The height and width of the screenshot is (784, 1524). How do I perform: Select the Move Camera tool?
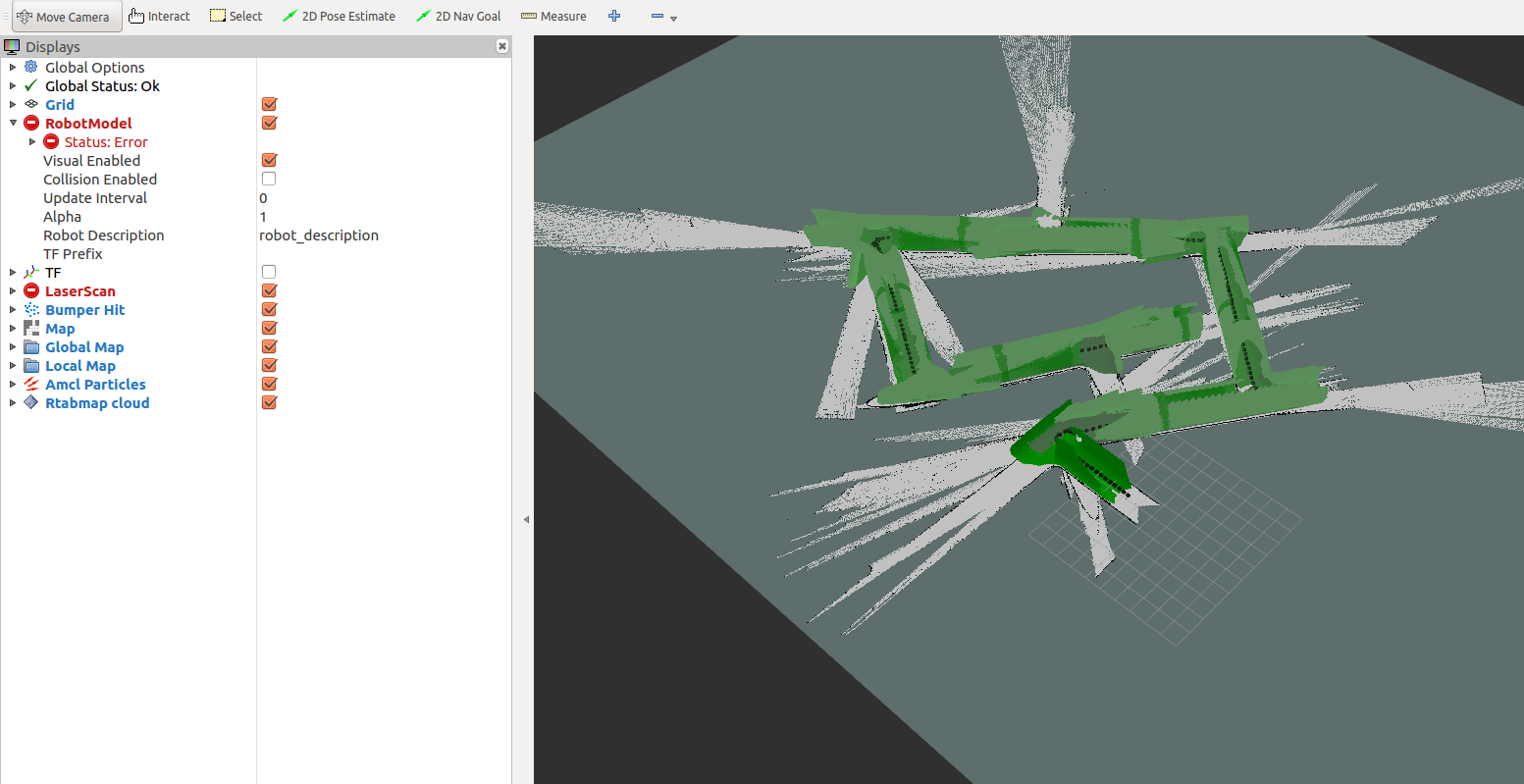(67, 17)
